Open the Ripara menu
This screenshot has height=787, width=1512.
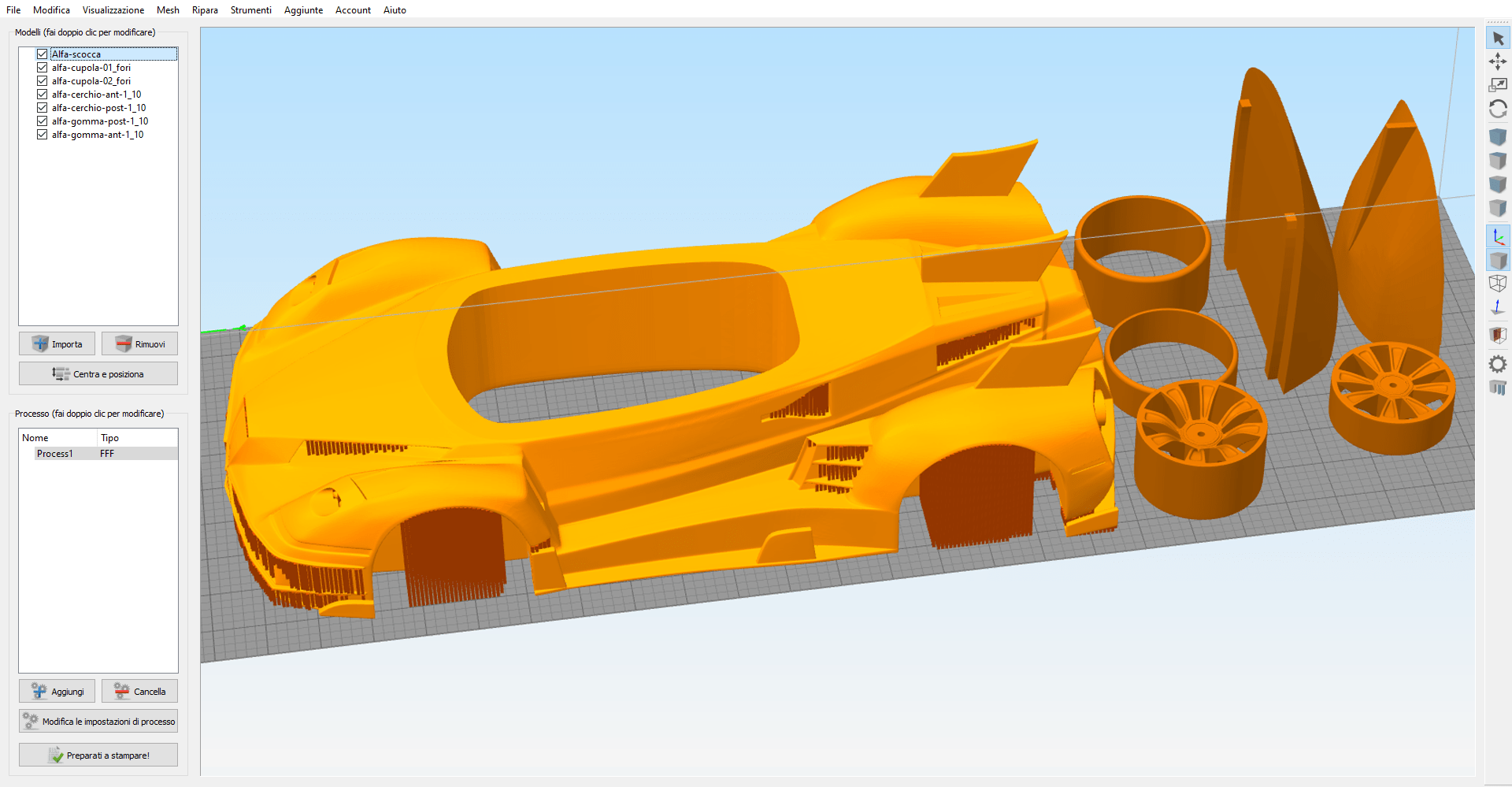point(205,10)
